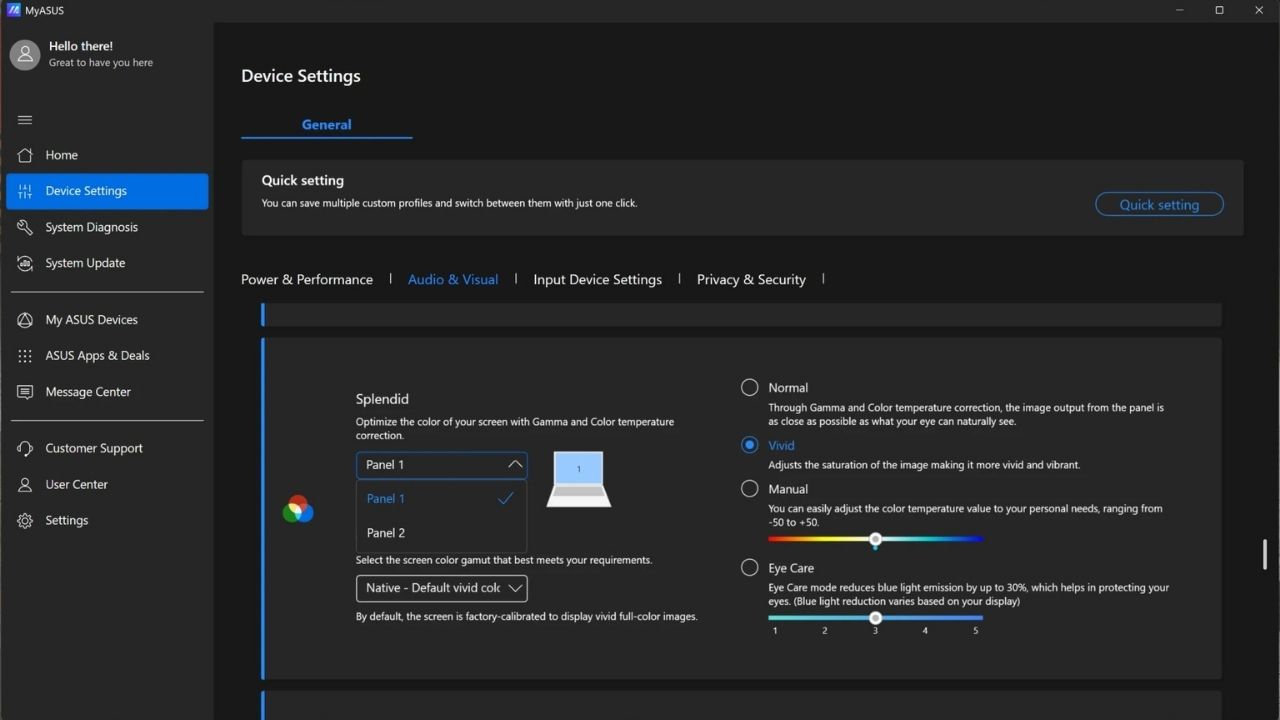Screen dimensions: 1280x720
Task: Click the ASUS Apps & Deals grid icon
Action: [25, 356]
